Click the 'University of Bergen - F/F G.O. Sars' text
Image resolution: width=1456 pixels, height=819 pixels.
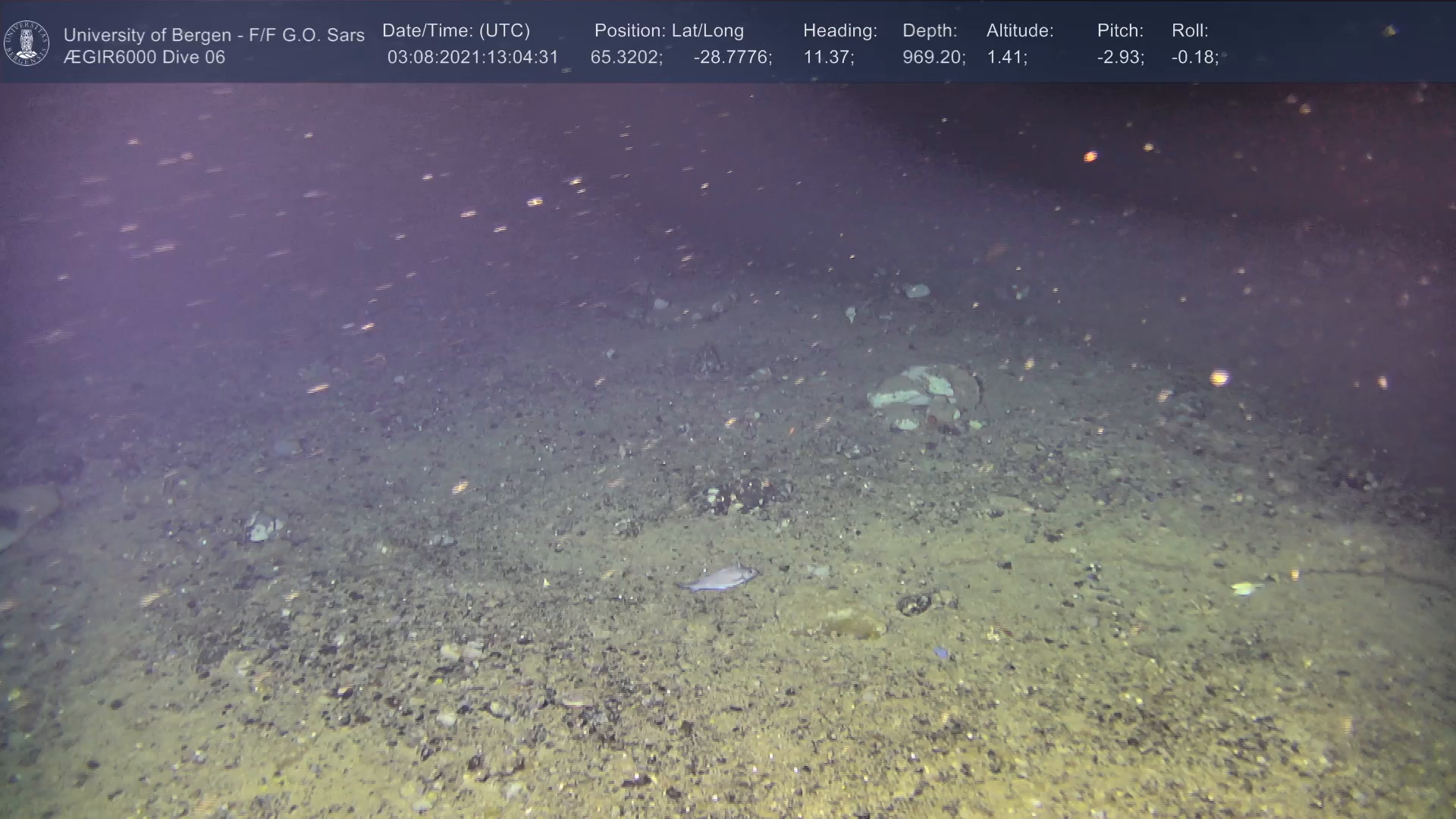pos(214,35)
